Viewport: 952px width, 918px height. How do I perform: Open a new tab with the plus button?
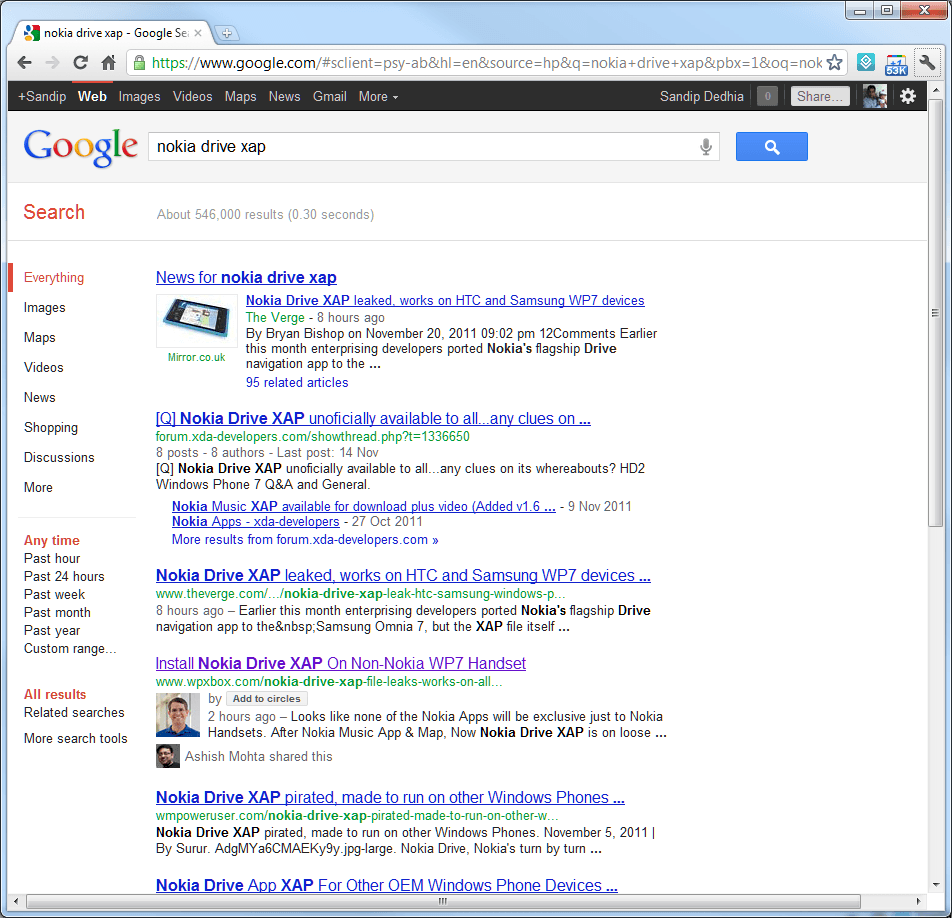click(226, 33)
